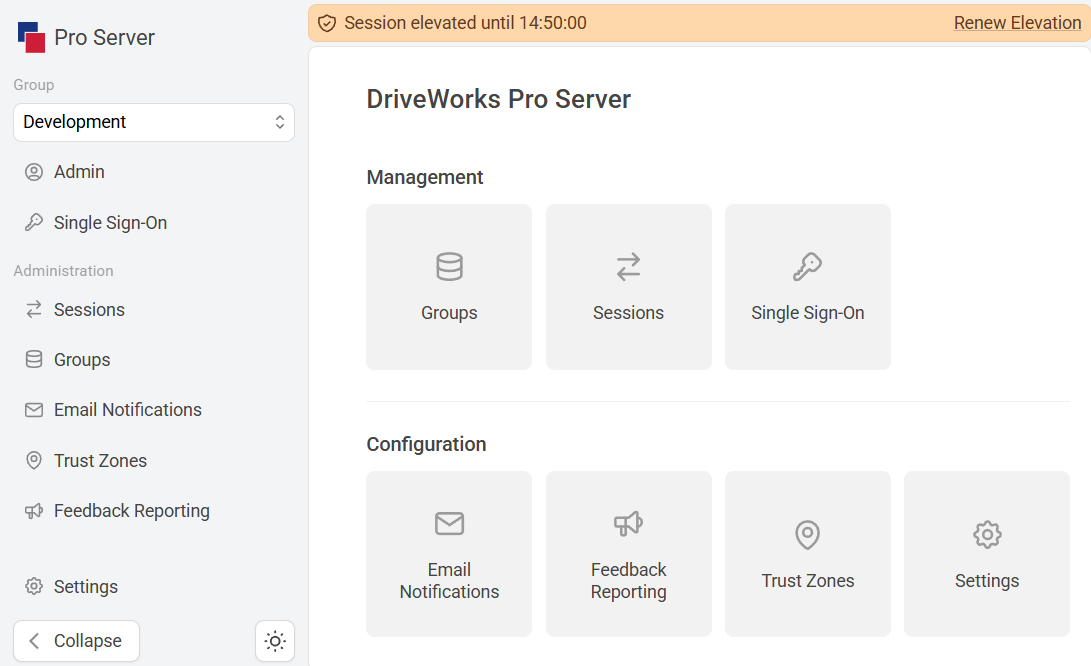This screenshot has width=1091, height=666.
Task: Open the Single Sign-On tile under Management
Action: [808, 287]
